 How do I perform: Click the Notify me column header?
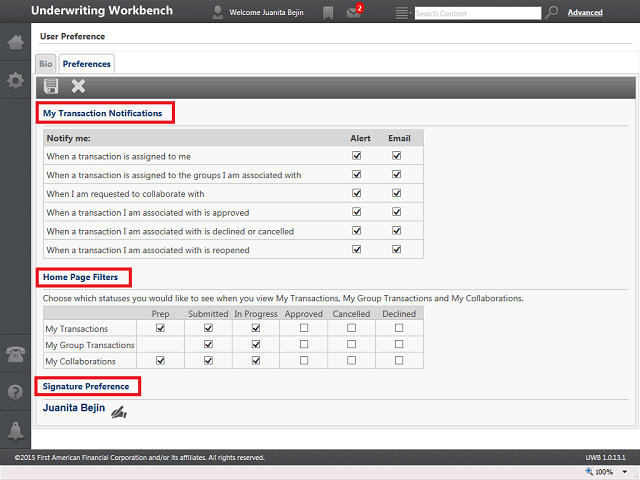pyautogui.click(x=69, y=138)
